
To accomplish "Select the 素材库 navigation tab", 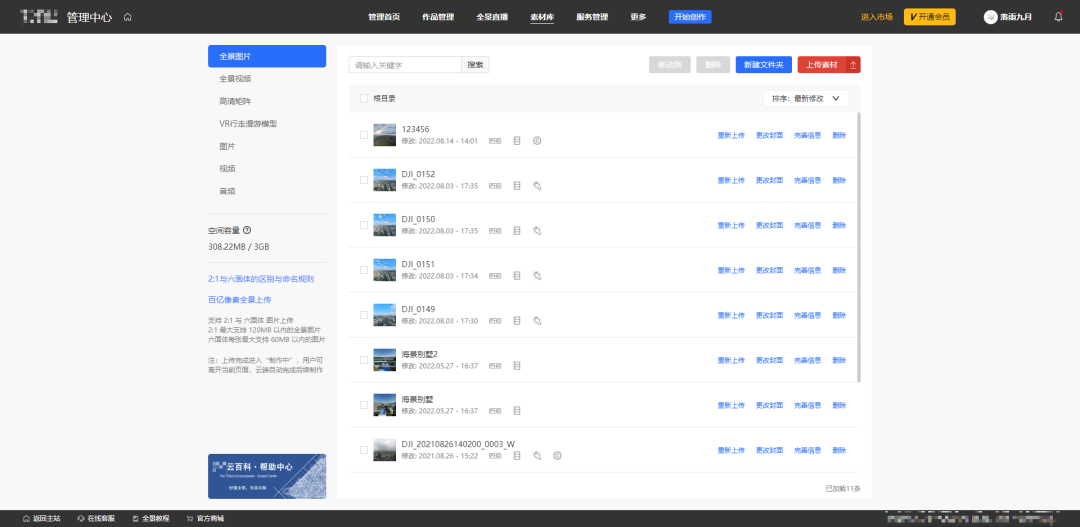I will 542,17.
